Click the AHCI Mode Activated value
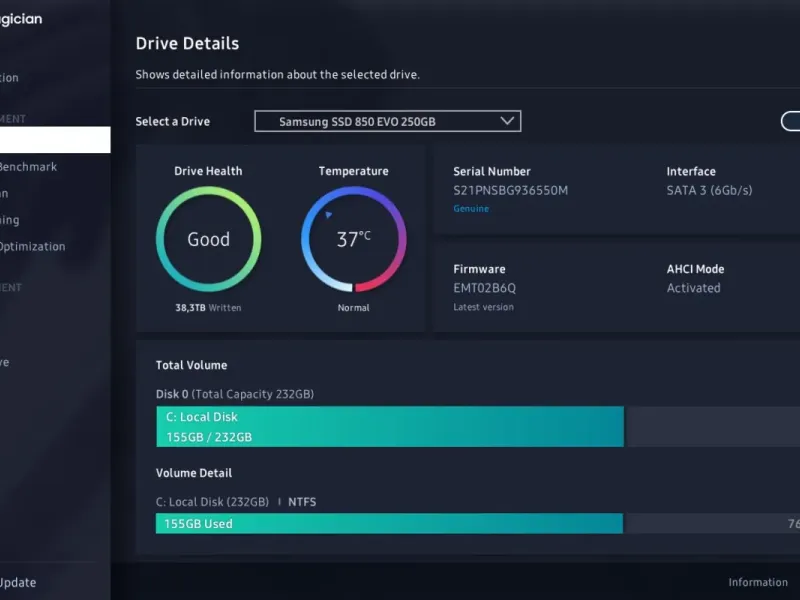The height and width of the screenshot is (600, 800). click(x=693, y=288)
